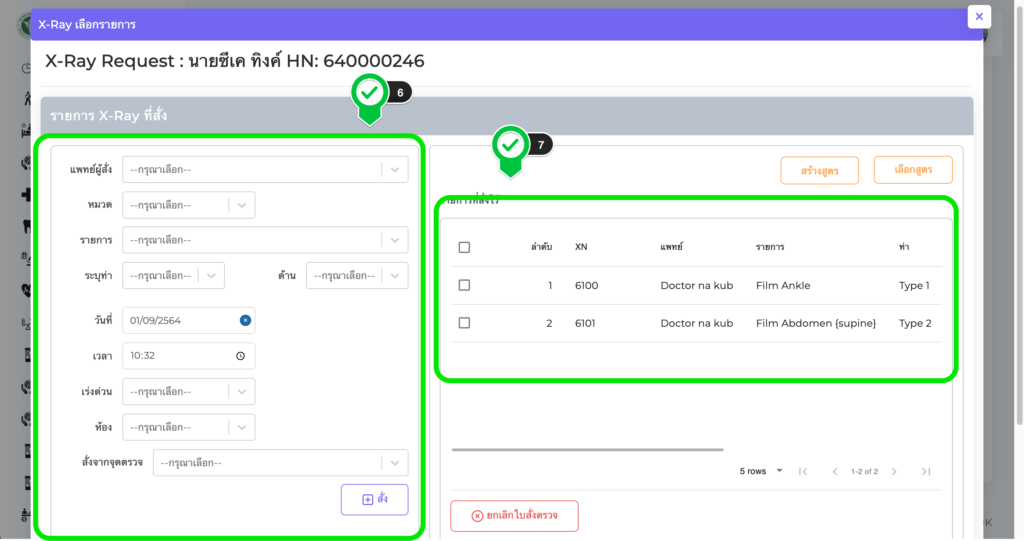Click the สร้างสูตร button

(819, 171)
